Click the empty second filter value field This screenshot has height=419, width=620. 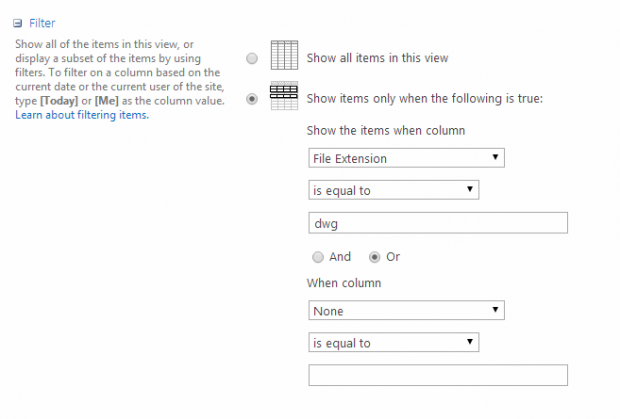(438, 375)
